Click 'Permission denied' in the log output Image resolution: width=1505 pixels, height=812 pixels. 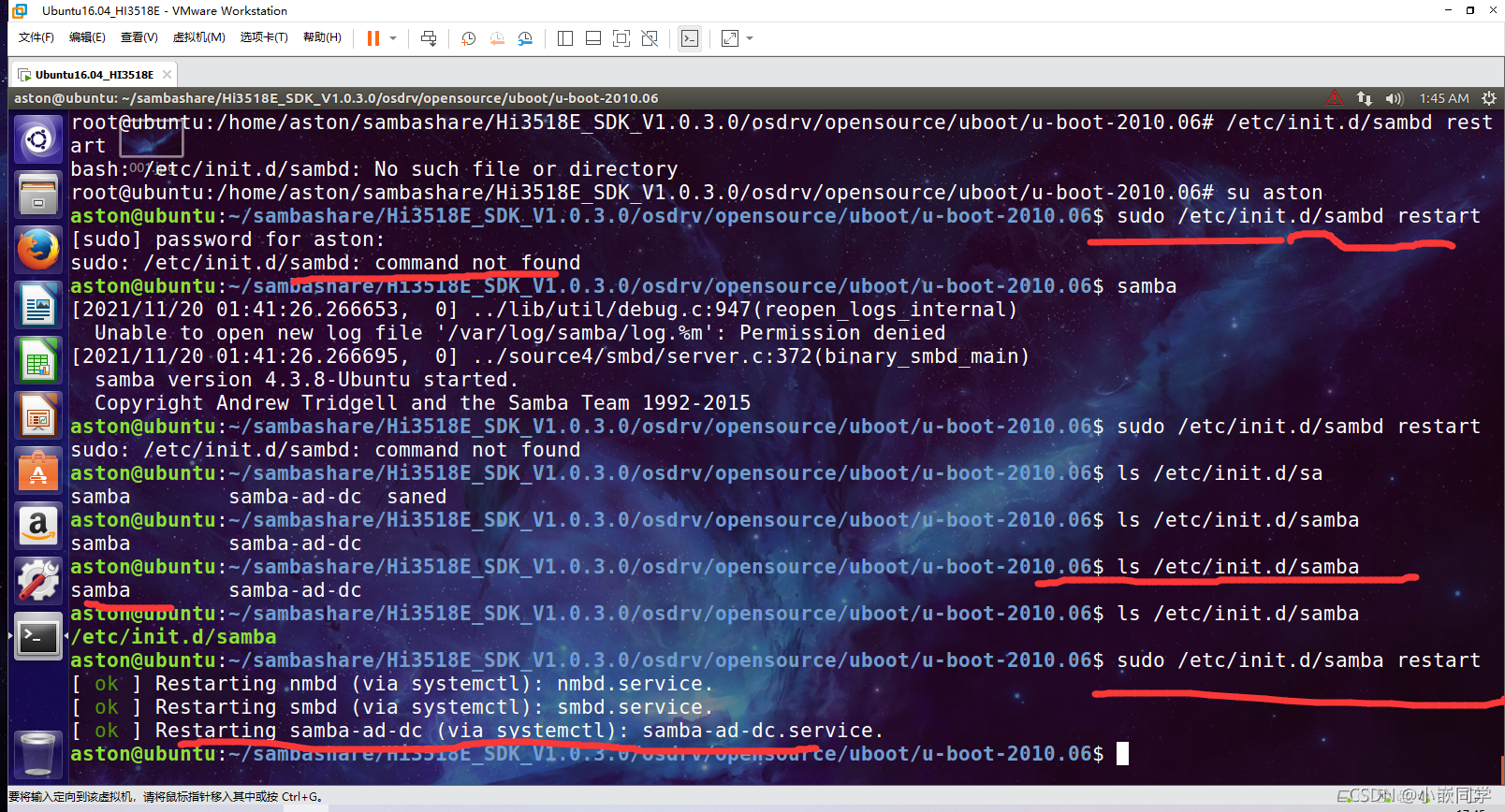click(842, 333)
